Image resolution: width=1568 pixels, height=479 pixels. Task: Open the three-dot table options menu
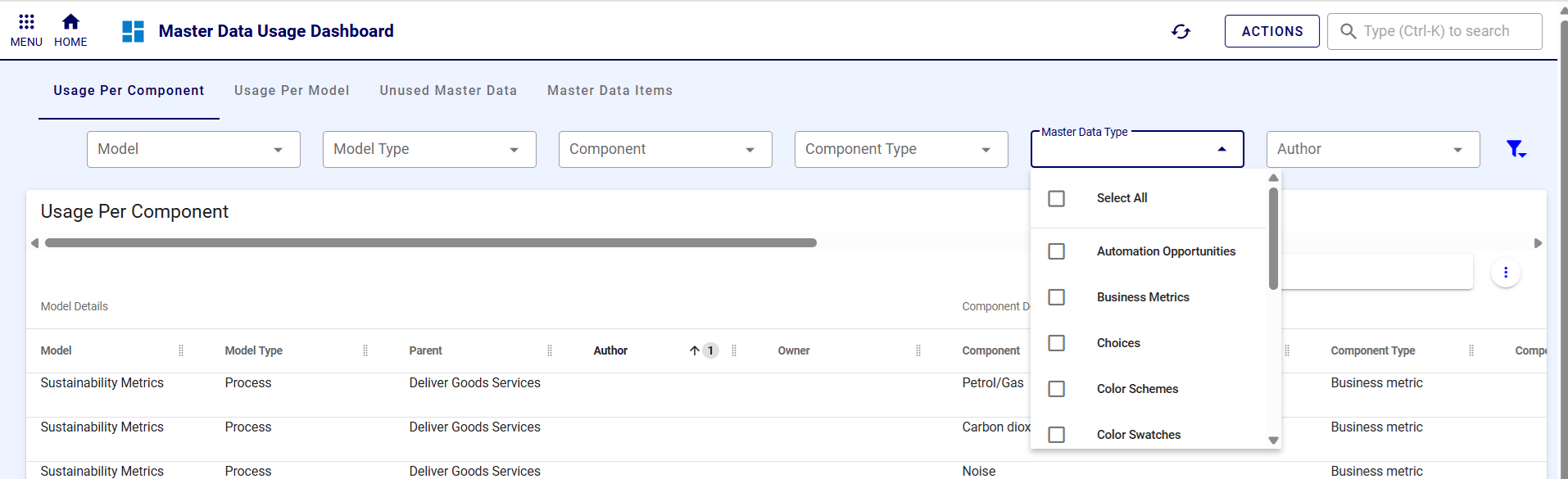(1505, 273)
